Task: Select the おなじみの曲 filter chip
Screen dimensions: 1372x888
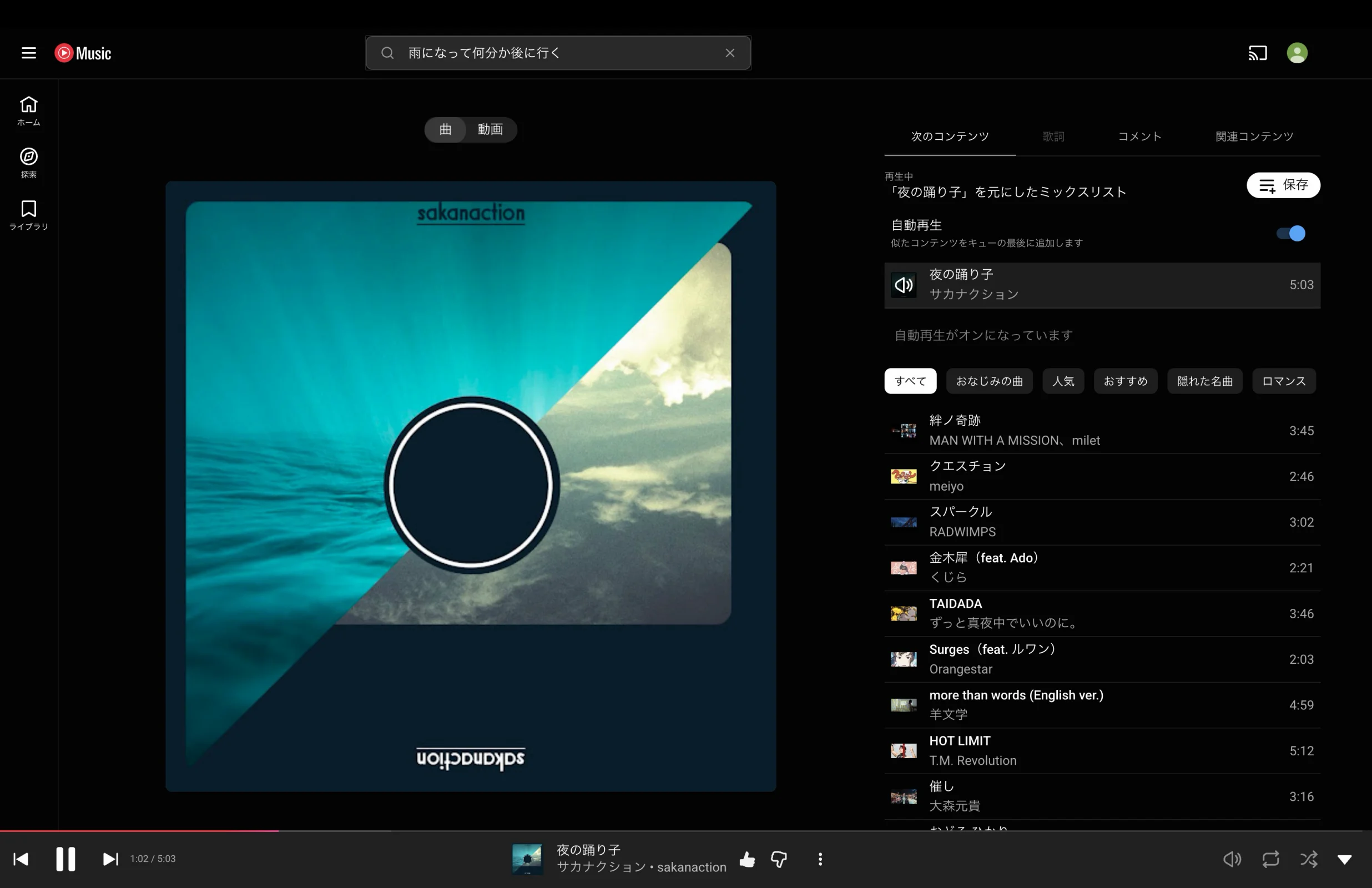Action: coord(989,381)
